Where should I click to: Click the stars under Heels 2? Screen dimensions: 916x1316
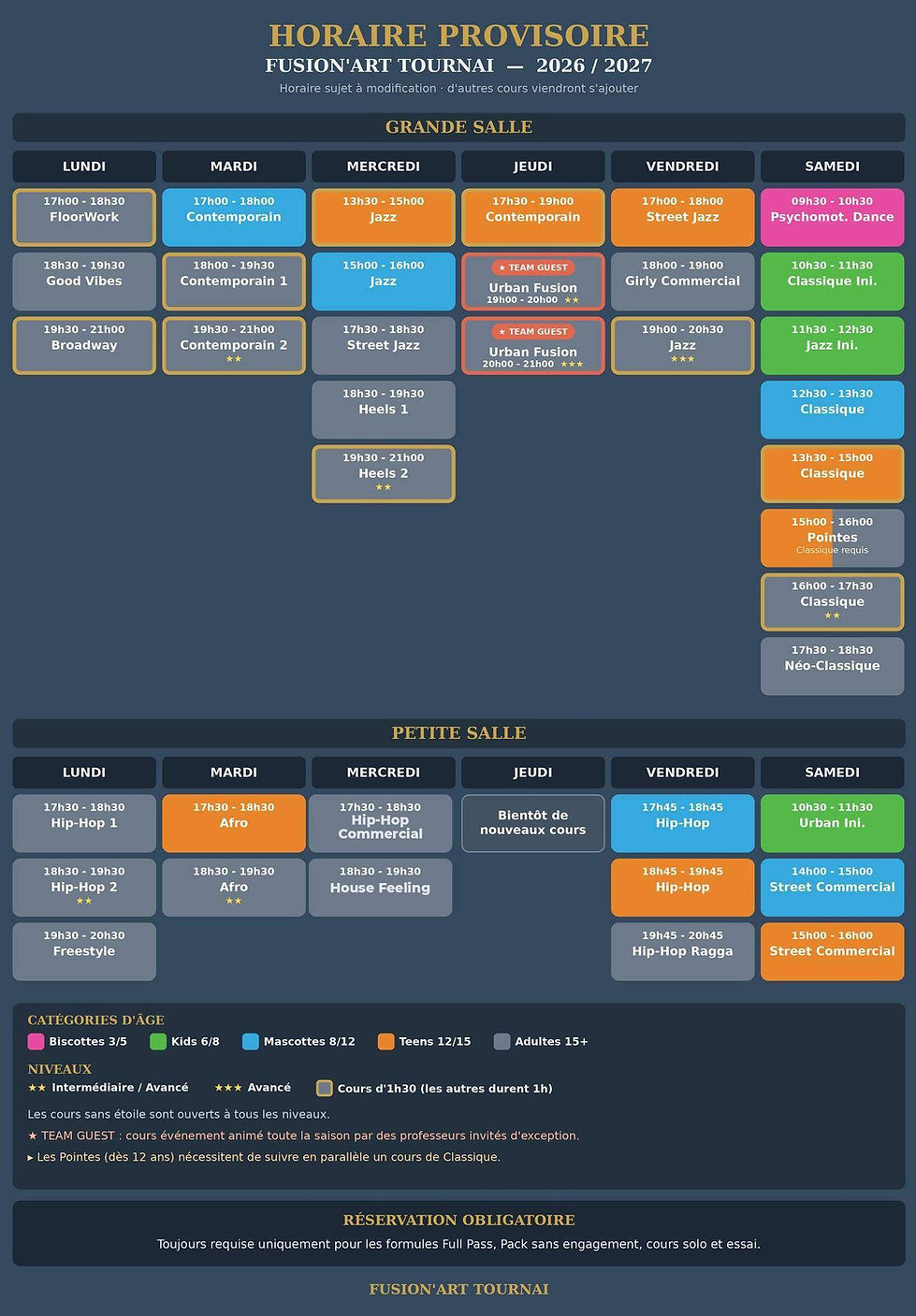pos(384,487)
